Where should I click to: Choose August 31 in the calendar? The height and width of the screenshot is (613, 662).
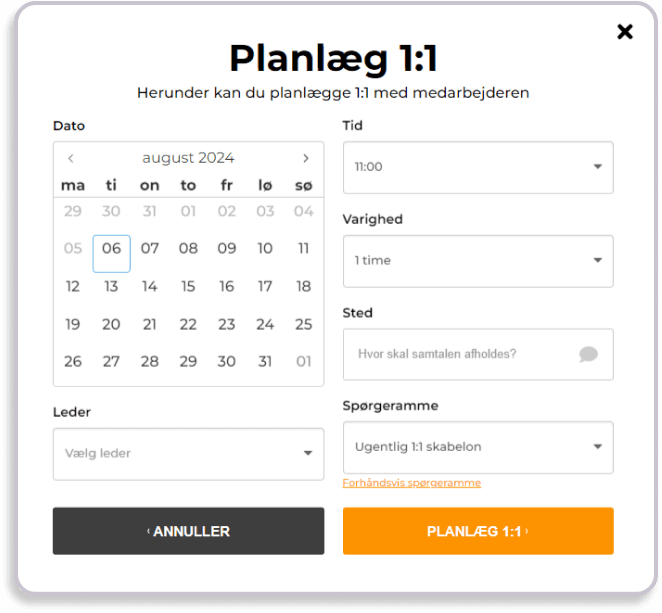[265, 362]
